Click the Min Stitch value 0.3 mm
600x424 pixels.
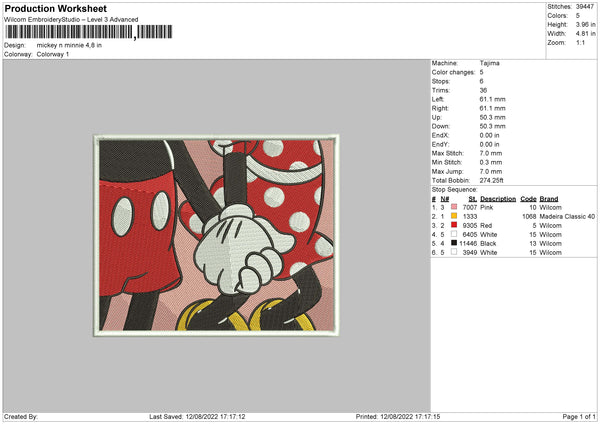(491, 162)
